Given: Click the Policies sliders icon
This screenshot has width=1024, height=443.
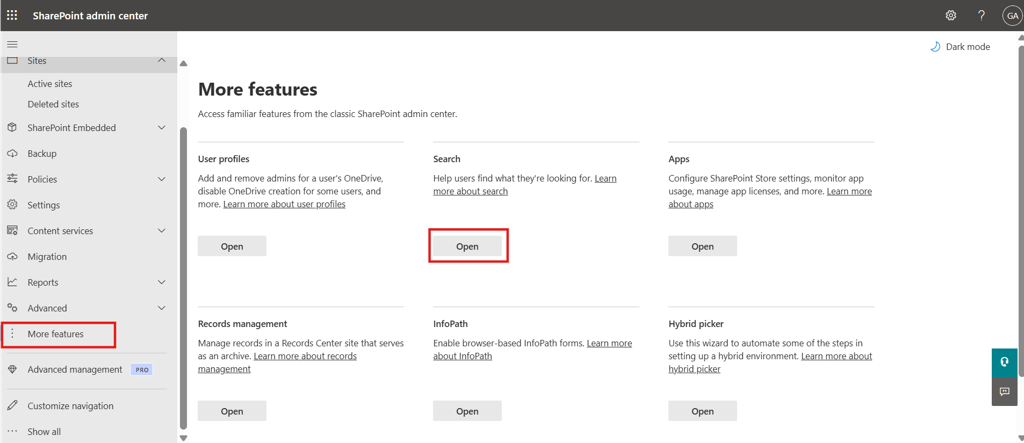Looking at the screenshot, I should coord(12,179).
